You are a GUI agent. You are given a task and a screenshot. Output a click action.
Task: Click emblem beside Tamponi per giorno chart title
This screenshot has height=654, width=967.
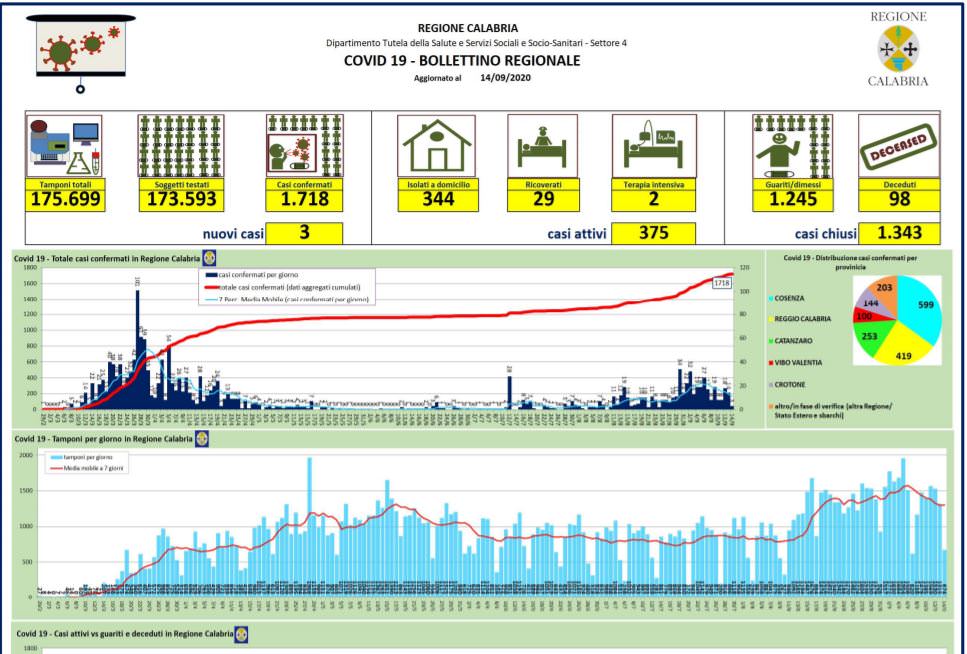click(x=201, y=439)
